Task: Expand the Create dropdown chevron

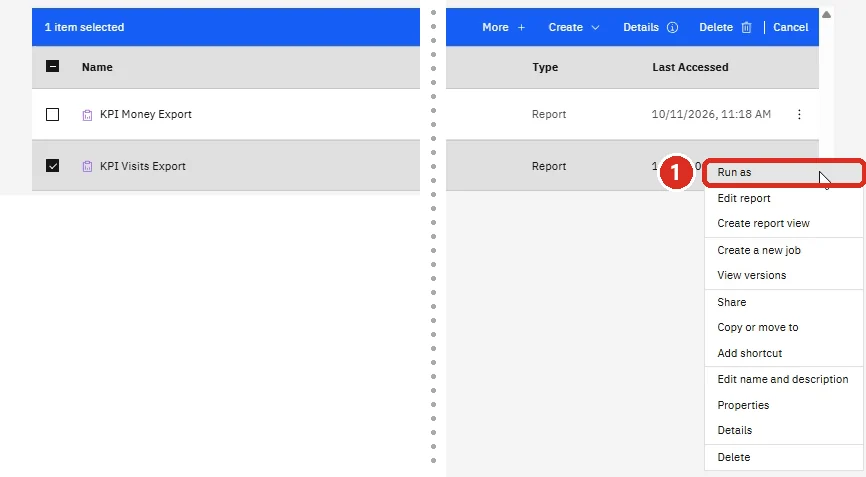Action: [x=595, y=27]
